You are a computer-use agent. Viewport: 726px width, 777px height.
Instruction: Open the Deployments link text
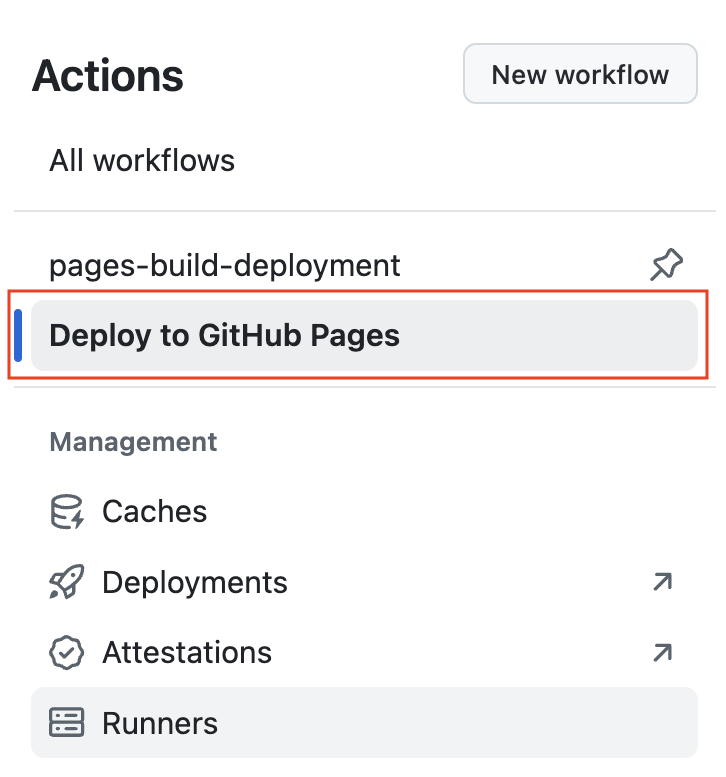coord(195,582)
